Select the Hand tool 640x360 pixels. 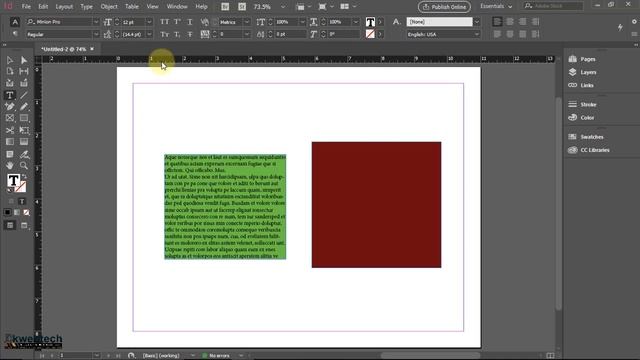point(10,165)
